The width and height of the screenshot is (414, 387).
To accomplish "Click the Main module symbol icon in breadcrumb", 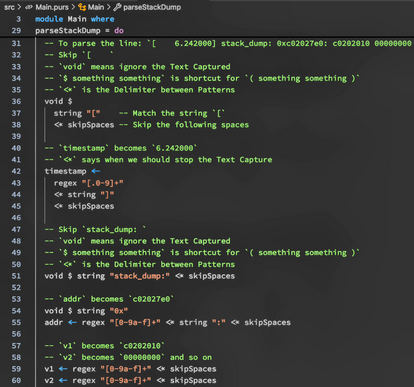I will 82,7.
